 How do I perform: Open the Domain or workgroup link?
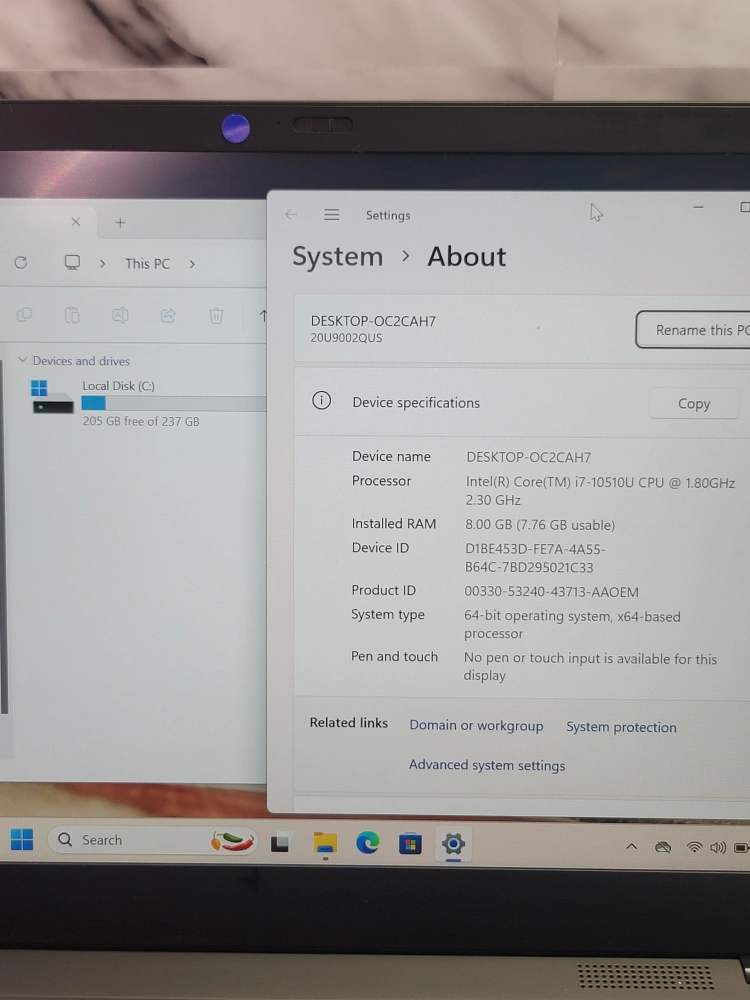pyautogui.click(x=476, y=726)
